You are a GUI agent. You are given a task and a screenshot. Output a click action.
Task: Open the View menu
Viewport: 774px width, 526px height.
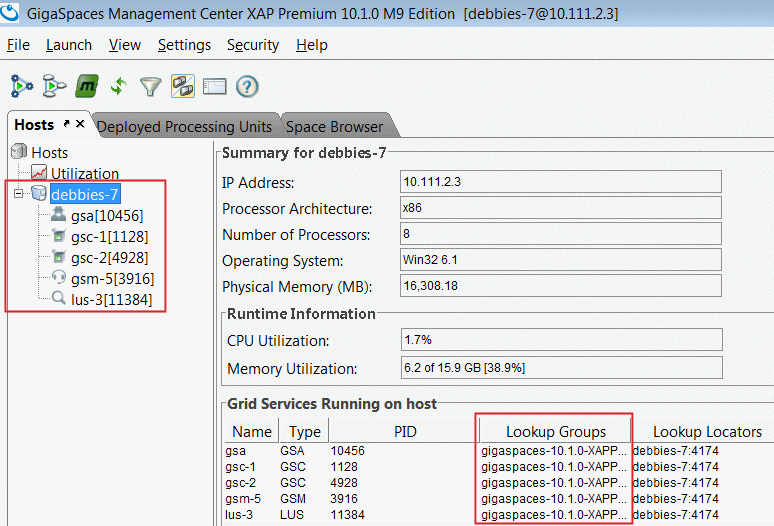[125, 45]
